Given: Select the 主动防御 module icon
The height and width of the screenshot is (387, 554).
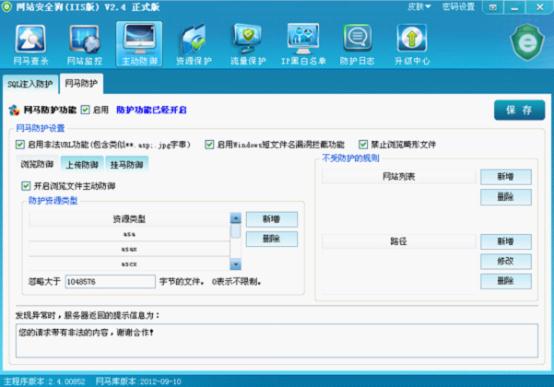Looking at the screenshot, I should (139, 44).
